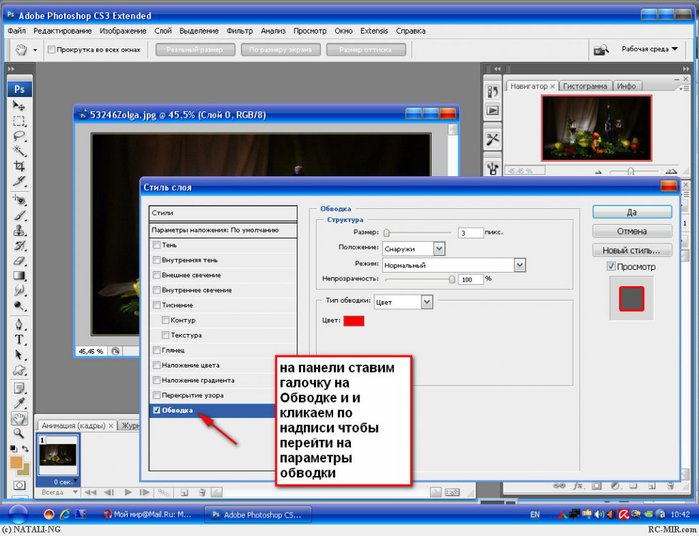Enable the Внутреннее свечение checkbox
The image size is (699, 536).
[156, 290]
